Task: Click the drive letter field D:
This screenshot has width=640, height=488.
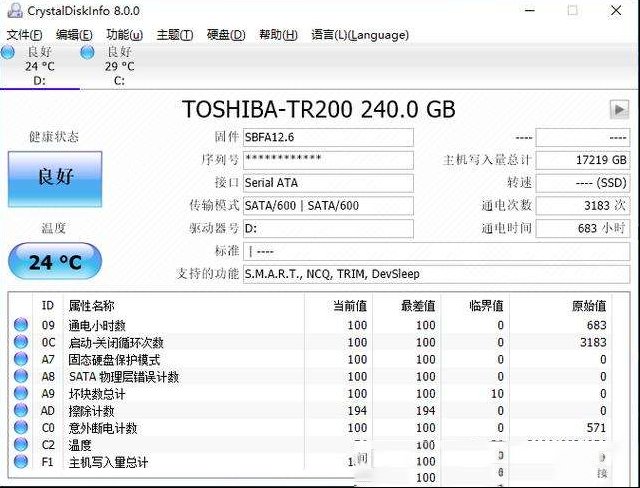Action: [328, 228]
